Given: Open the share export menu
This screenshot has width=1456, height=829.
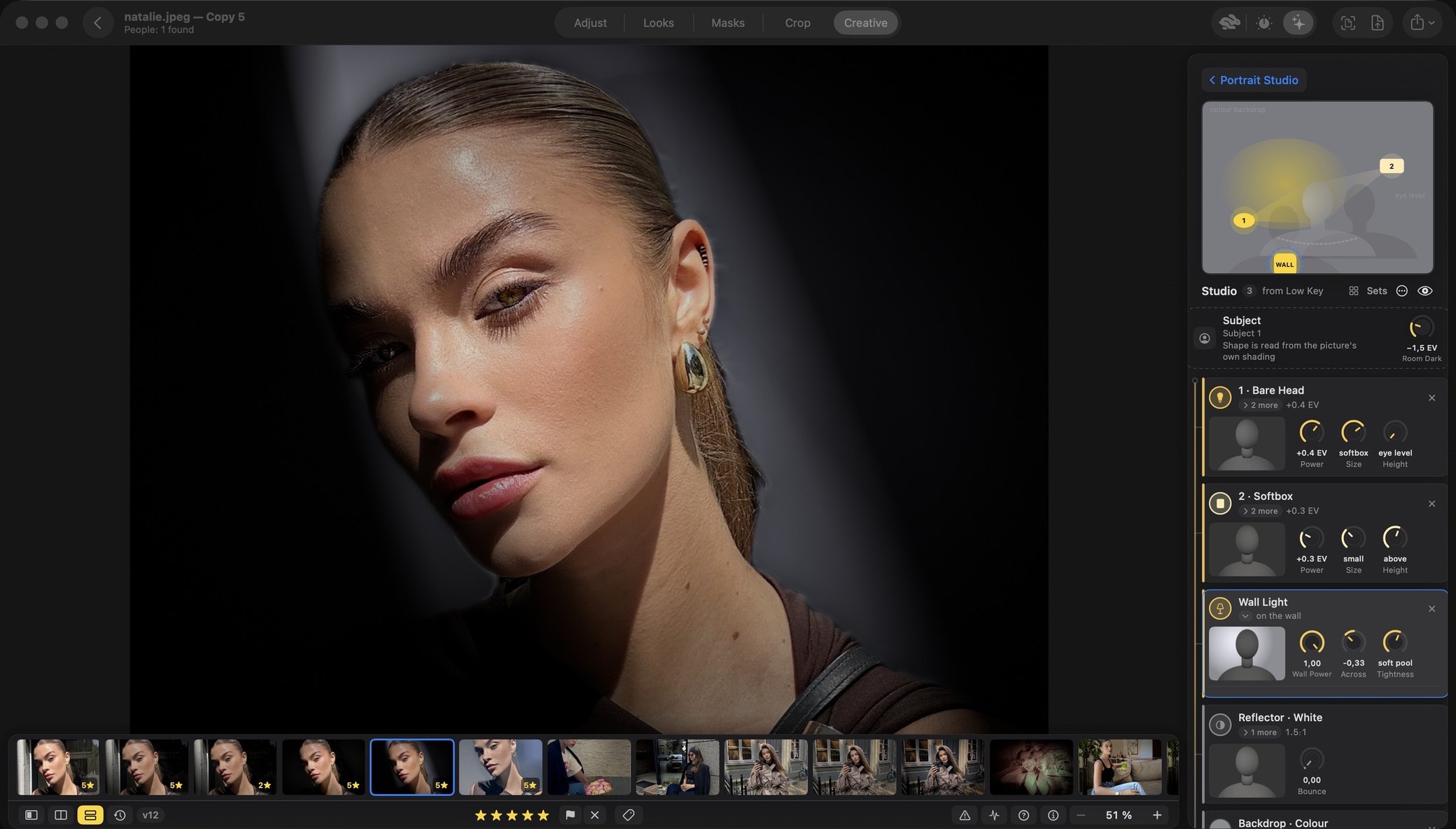Looking at the screenshot, I should click(1422, 22).
